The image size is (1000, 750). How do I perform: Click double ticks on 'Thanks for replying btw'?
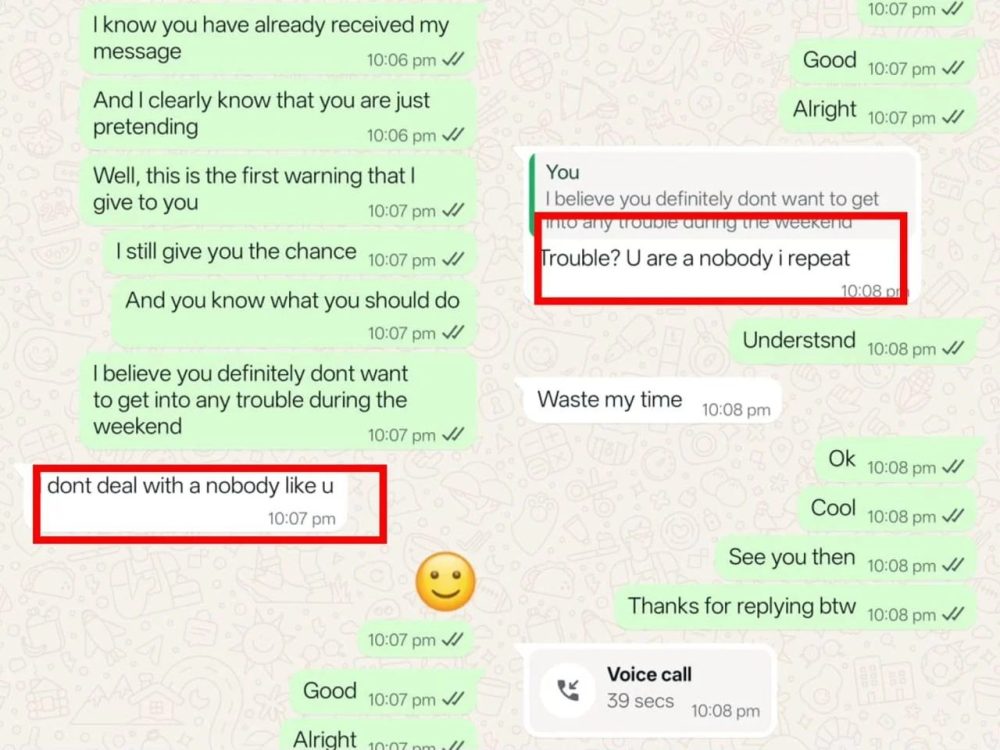tap(953, 614)
